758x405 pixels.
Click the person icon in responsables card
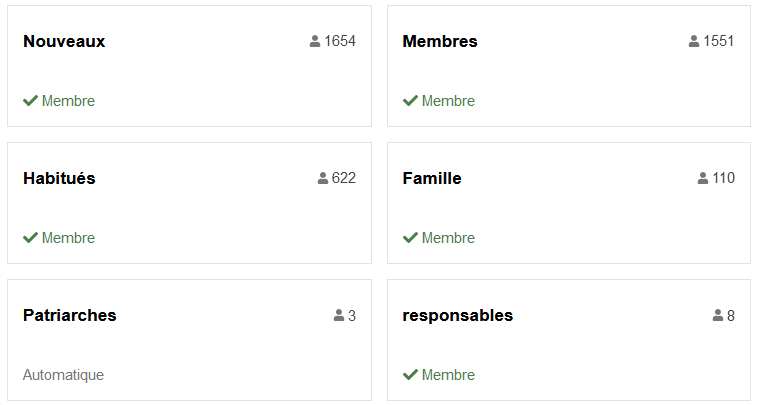tap(717, 316)
